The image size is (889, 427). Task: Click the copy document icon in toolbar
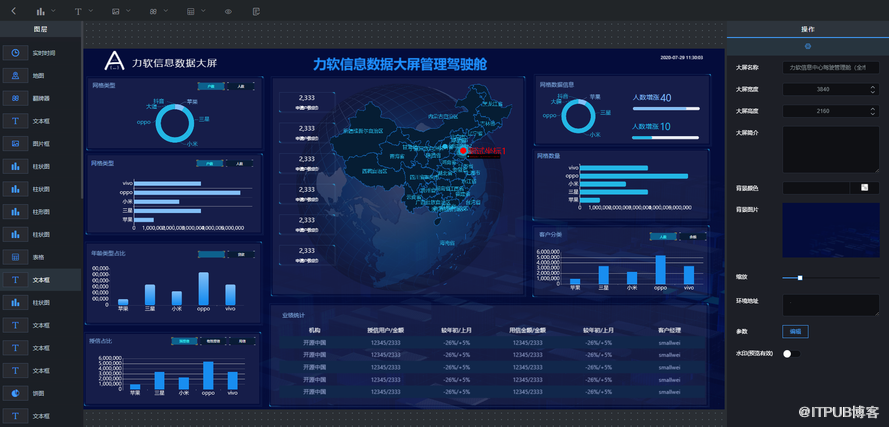coord(256,10)
